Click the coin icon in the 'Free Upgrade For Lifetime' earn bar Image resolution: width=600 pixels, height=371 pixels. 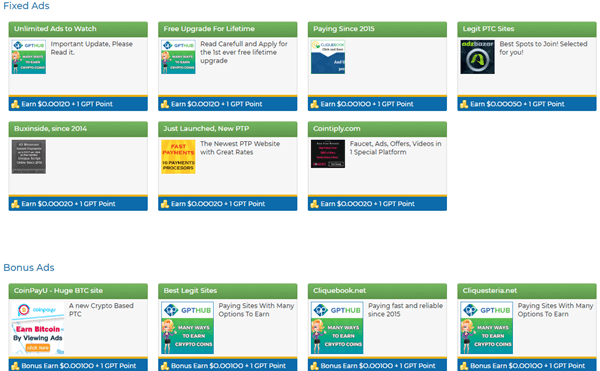(165, 104)
